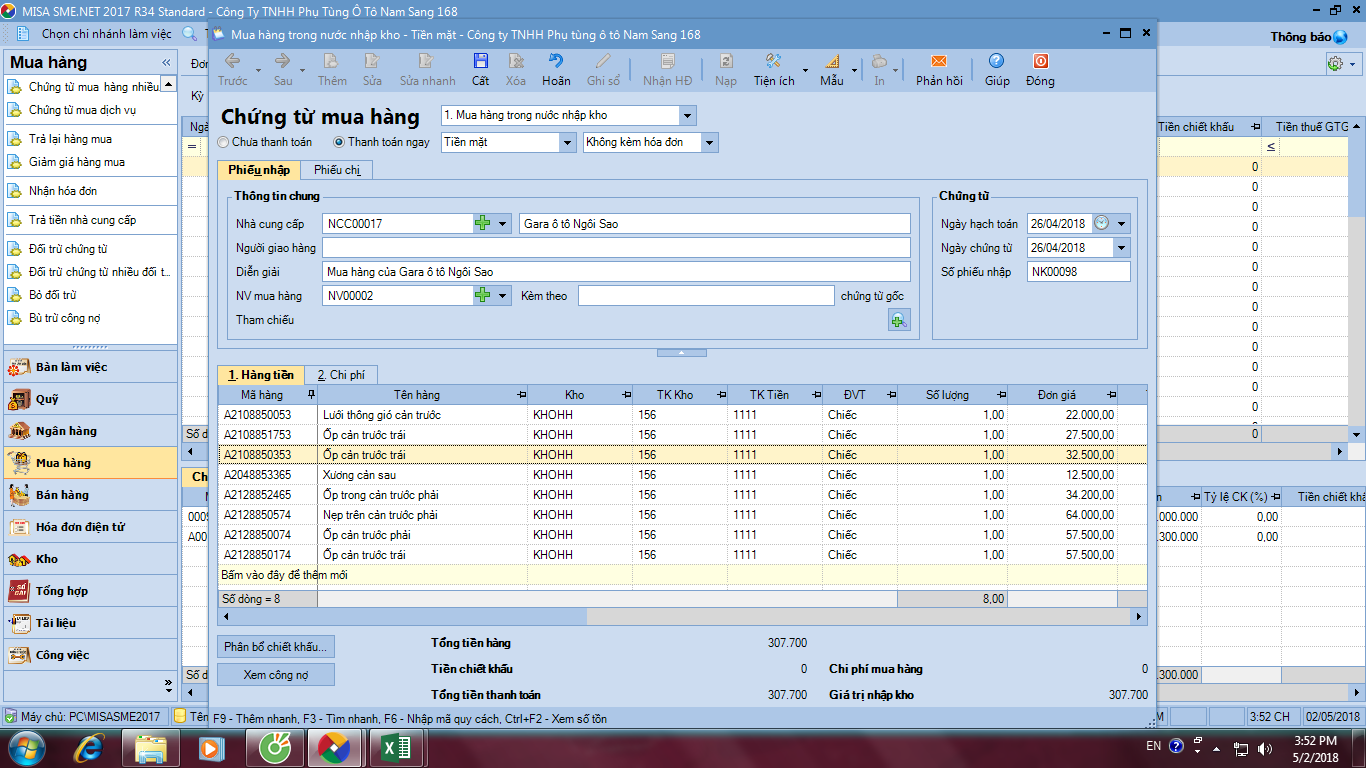Open Bù trừ công nợ sidebar link
1366x768 pixels.
pyautogui.click(x=64, y=318)
